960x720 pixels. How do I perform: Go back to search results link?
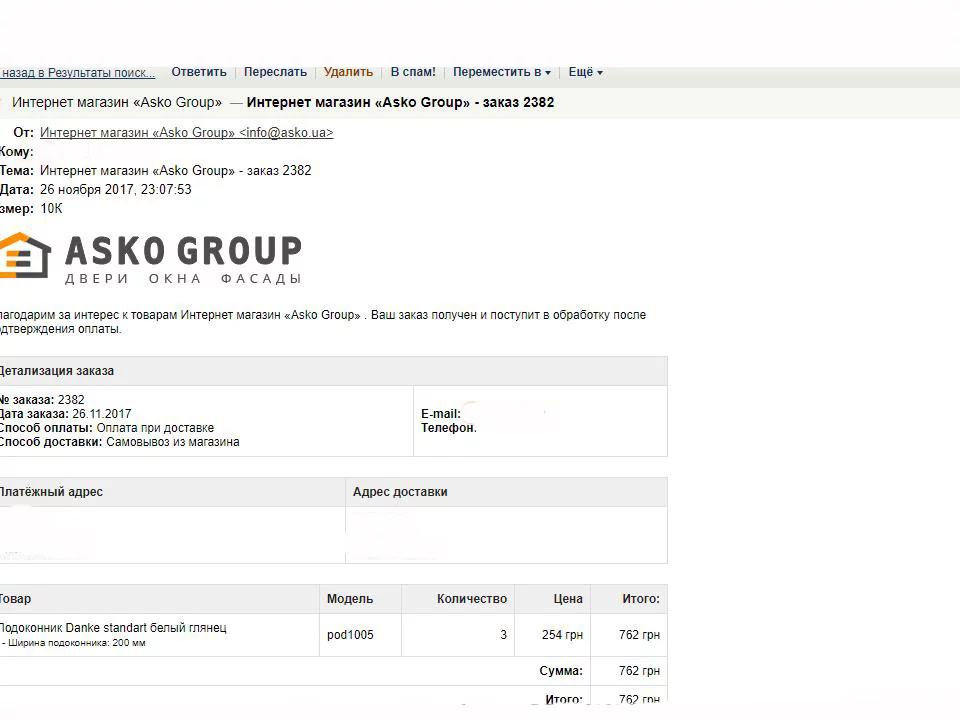[x=77, y=73]
